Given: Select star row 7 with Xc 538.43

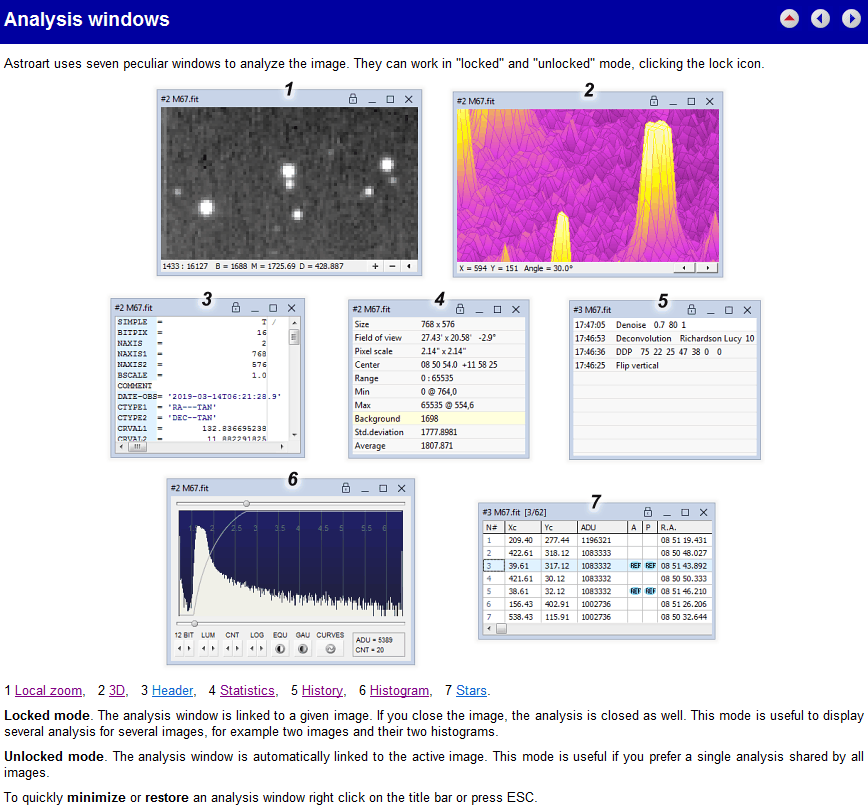Looking at the screenshot, I should tap(597, 617).
